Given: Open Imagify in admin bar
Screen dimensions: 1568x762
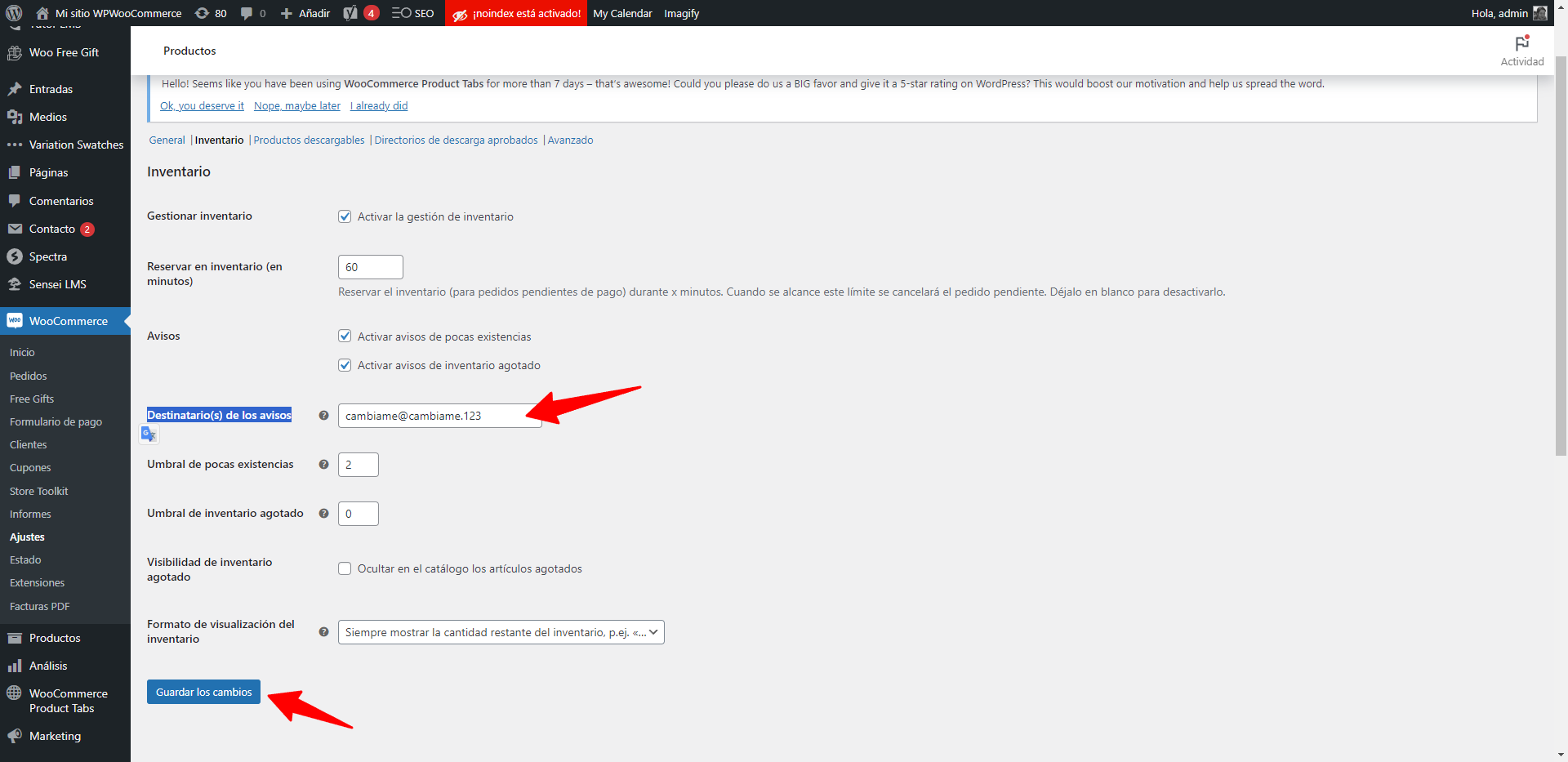Looking at the screenshot, I should (x=681, y=13).
